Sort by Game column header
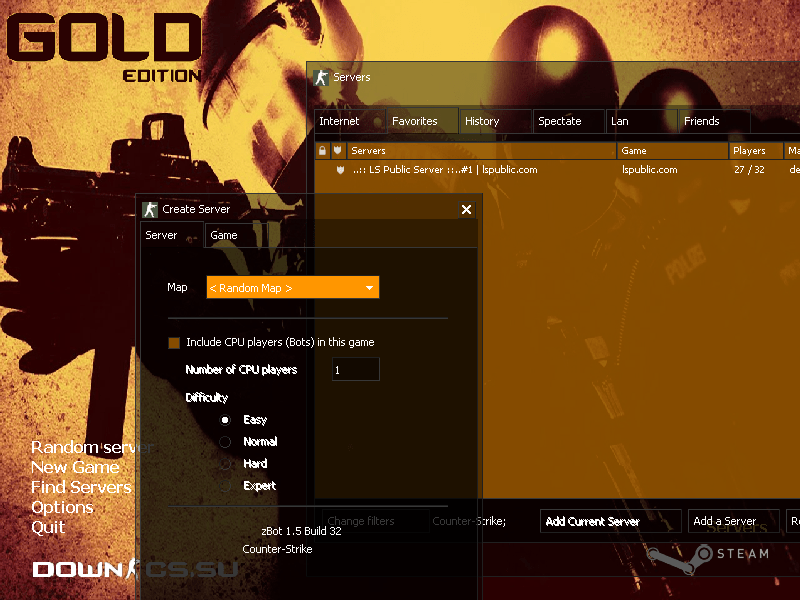The width and height of the screenshot is (800, 600). pyautogui.click(x=673, y=151)
